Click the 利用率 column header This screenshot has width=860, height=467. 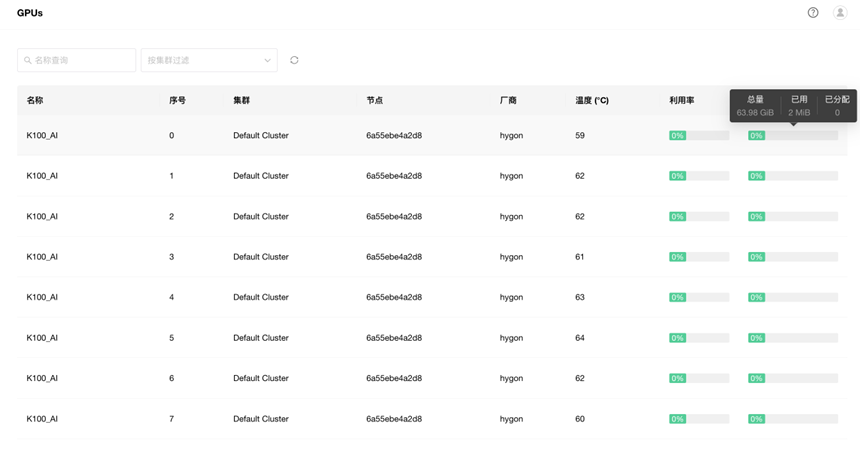coord(681,100)
